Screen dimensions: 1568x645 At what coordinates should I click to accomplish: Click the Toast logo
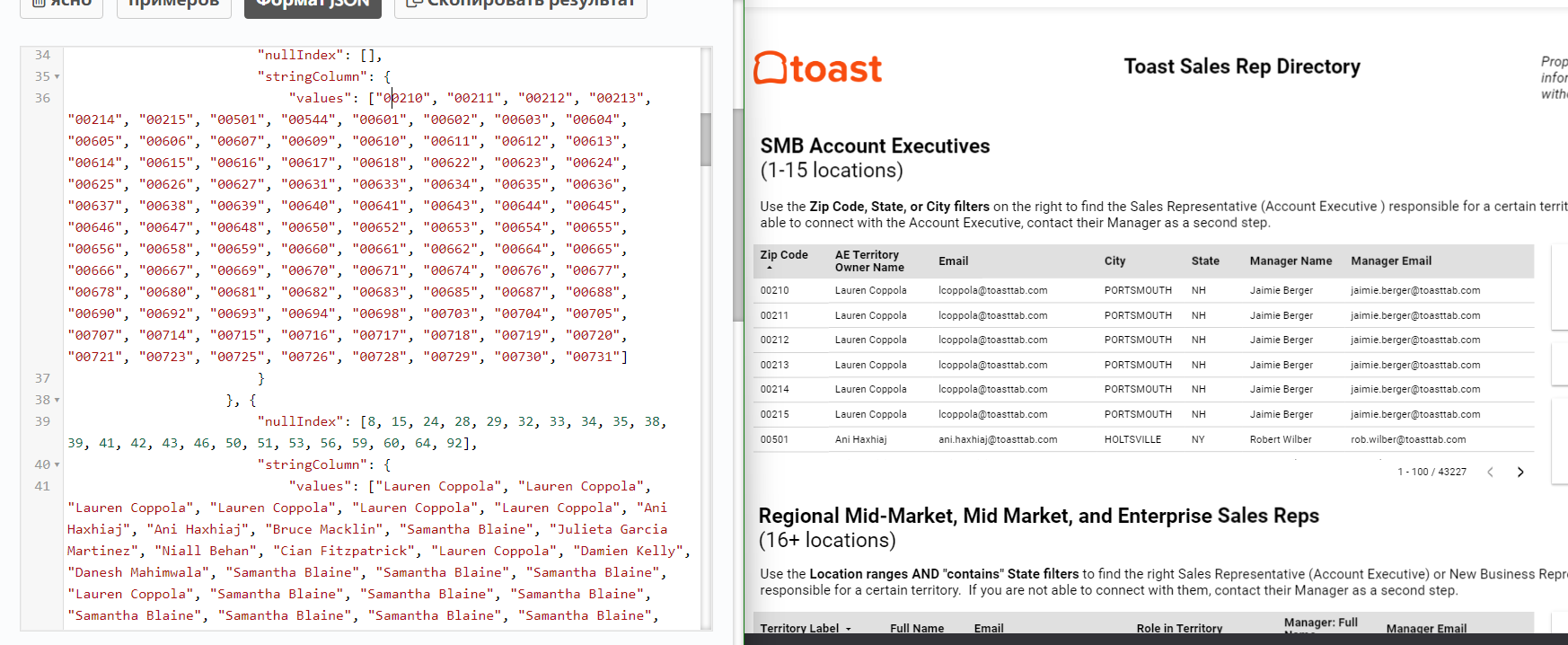pyautogui.click(x=817, y=68)
